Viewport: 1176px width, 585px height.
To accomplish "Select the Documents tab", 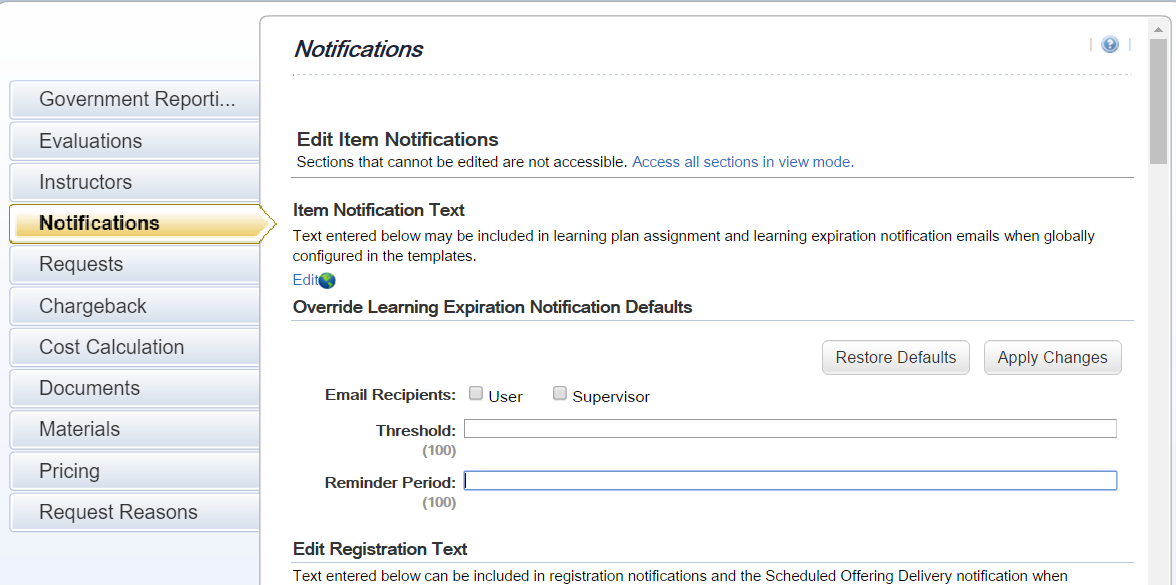I will click(x=135, y=388).
